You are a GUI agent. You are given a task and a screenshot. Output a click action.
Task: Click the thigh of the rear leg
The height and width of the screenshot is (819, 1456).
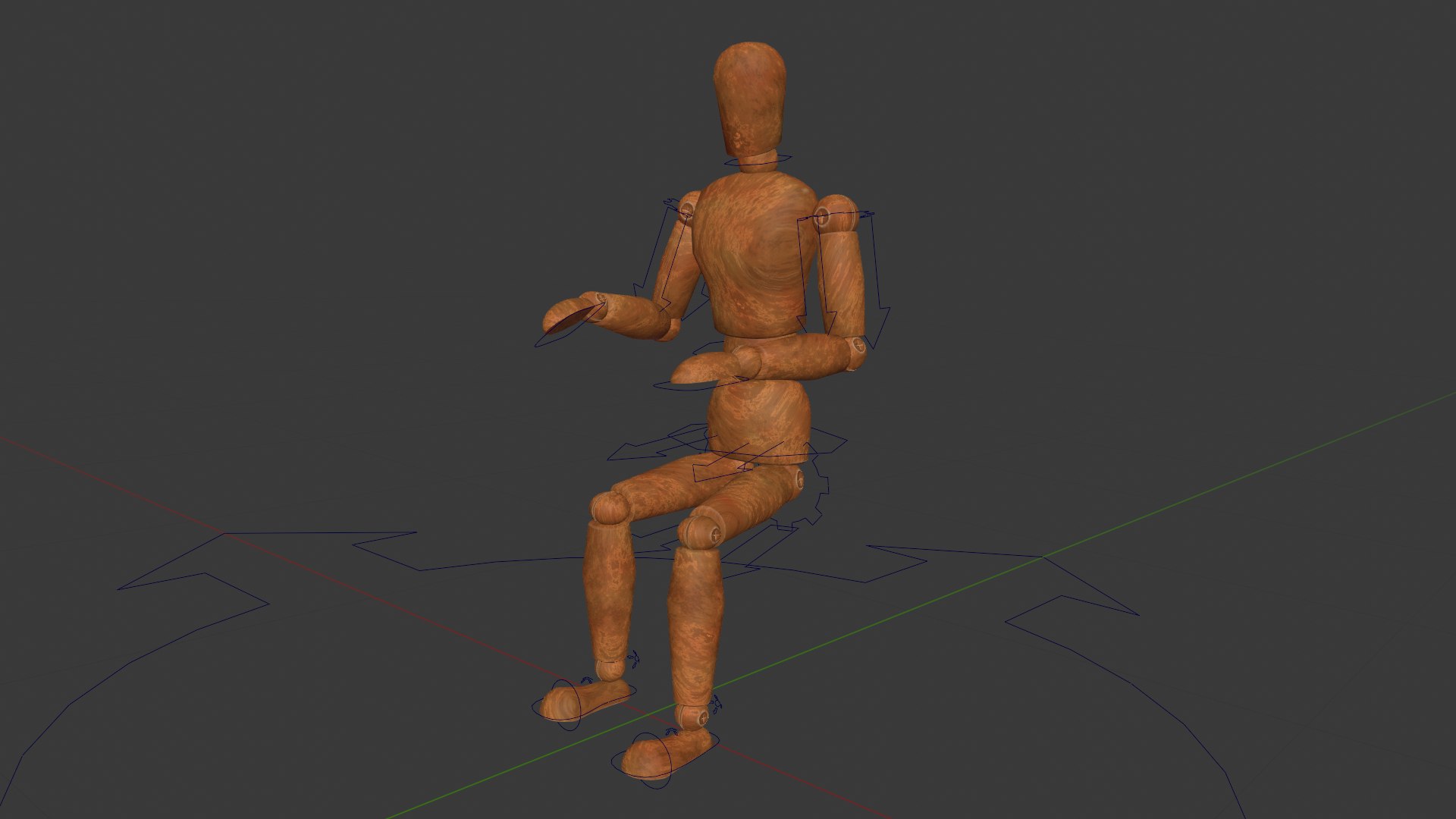[x=673, y=487]
